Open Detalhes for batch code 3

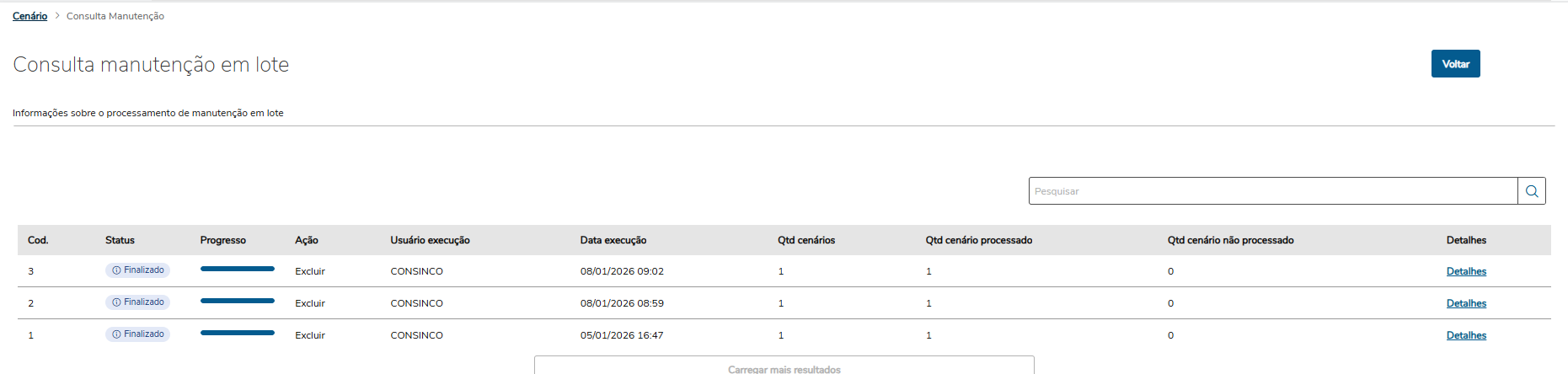[x=1466, y=271]
